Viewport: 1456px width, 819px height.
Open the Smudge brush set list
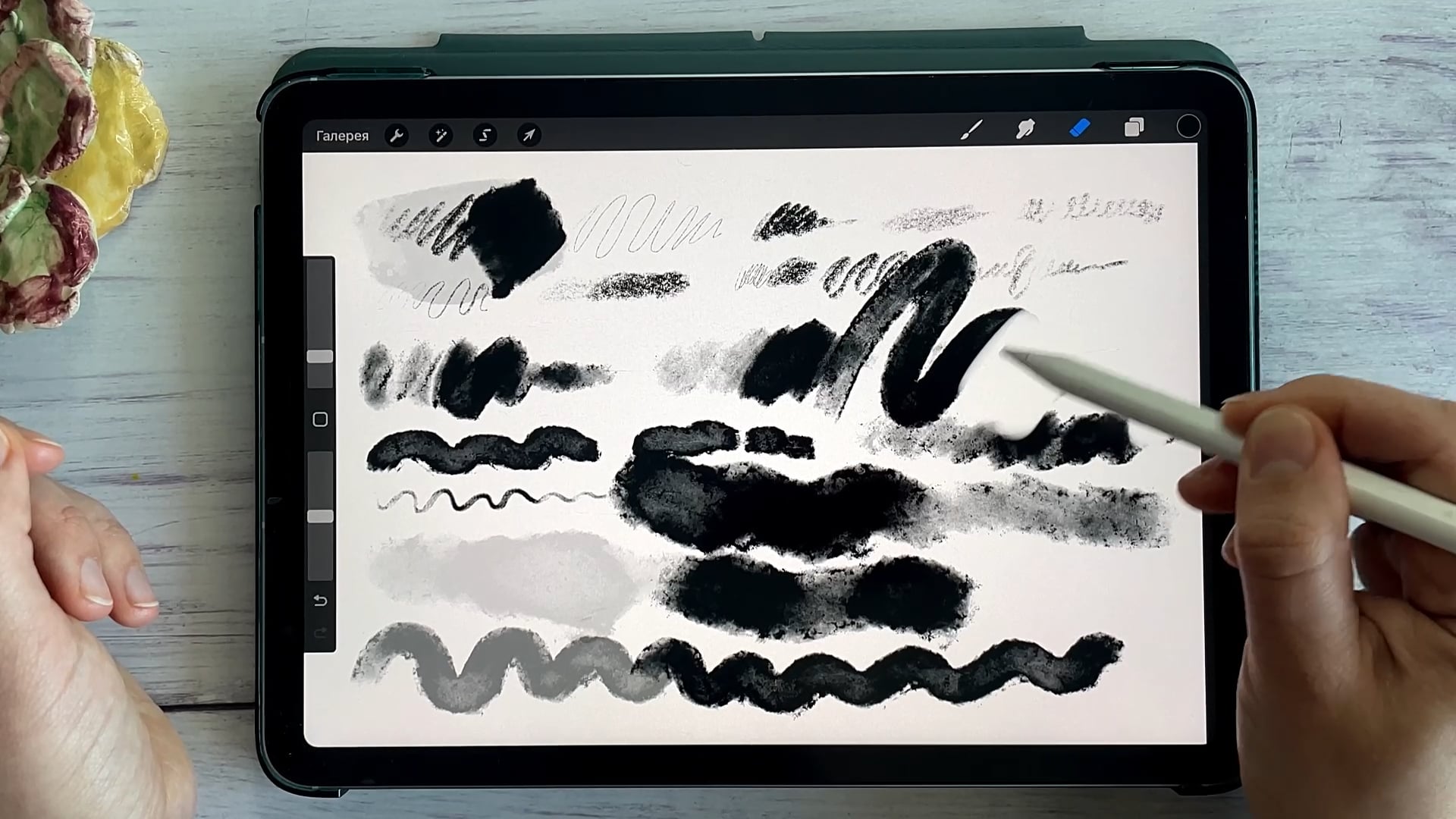[x=1026, y=129]
